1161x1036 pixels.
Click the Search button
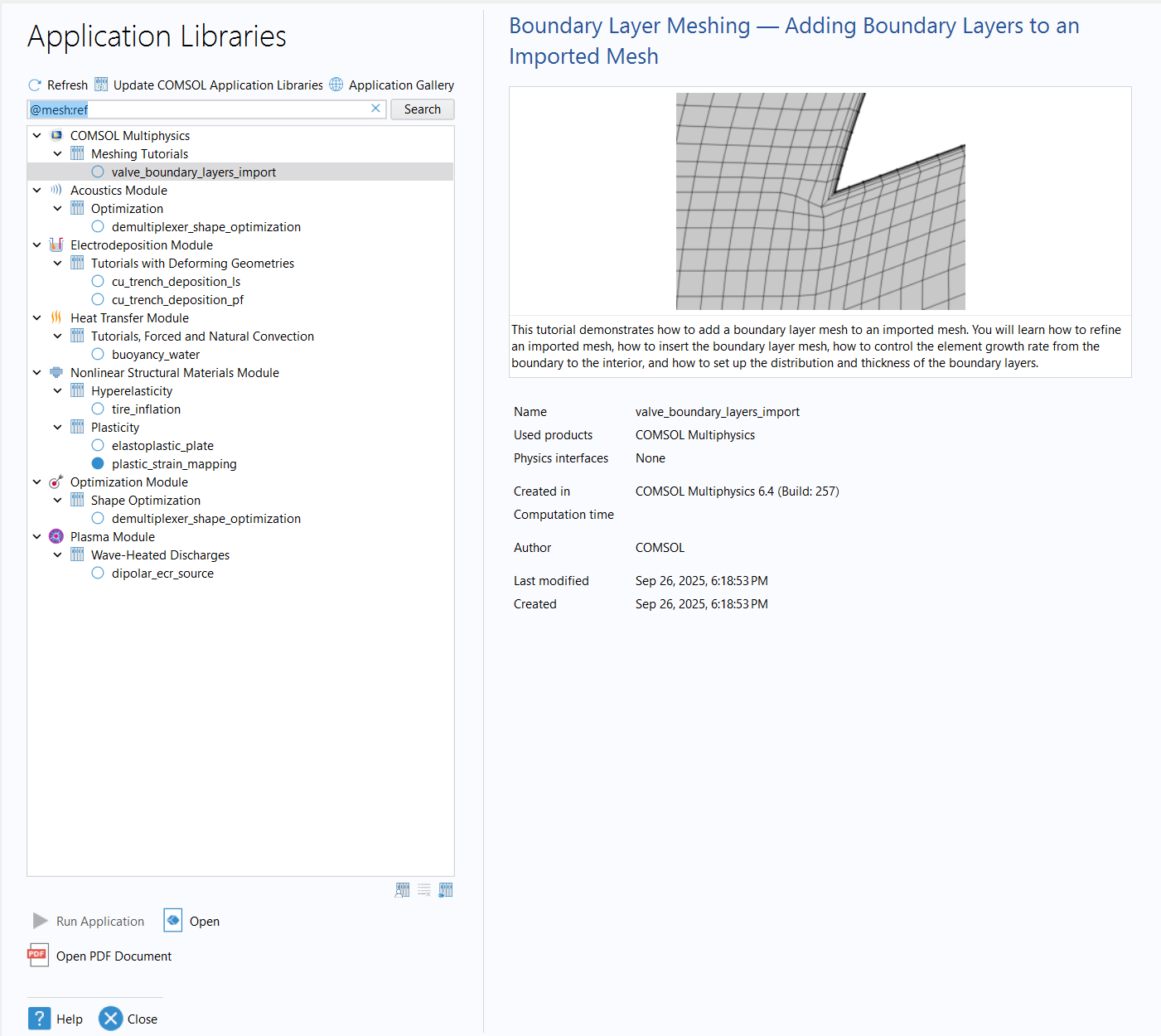(x=423, y=109)
